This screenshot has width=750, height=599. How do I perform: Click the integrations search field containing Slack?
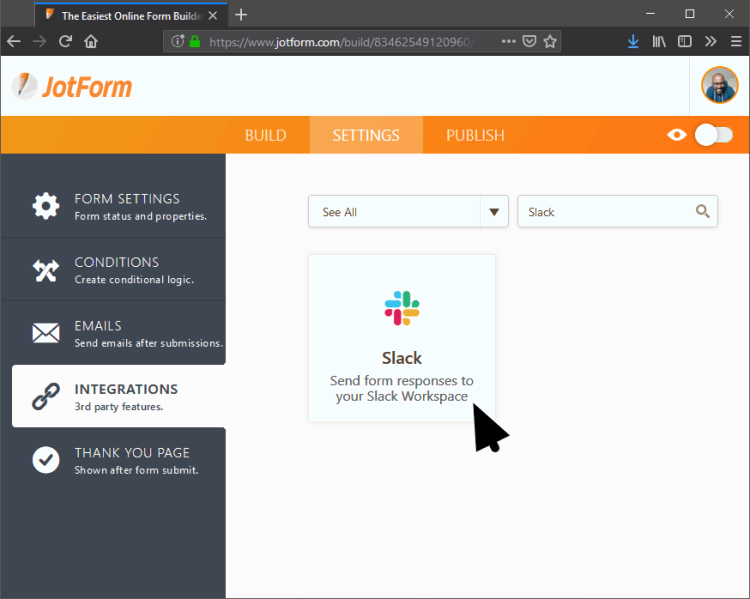(x=617, y=211)
